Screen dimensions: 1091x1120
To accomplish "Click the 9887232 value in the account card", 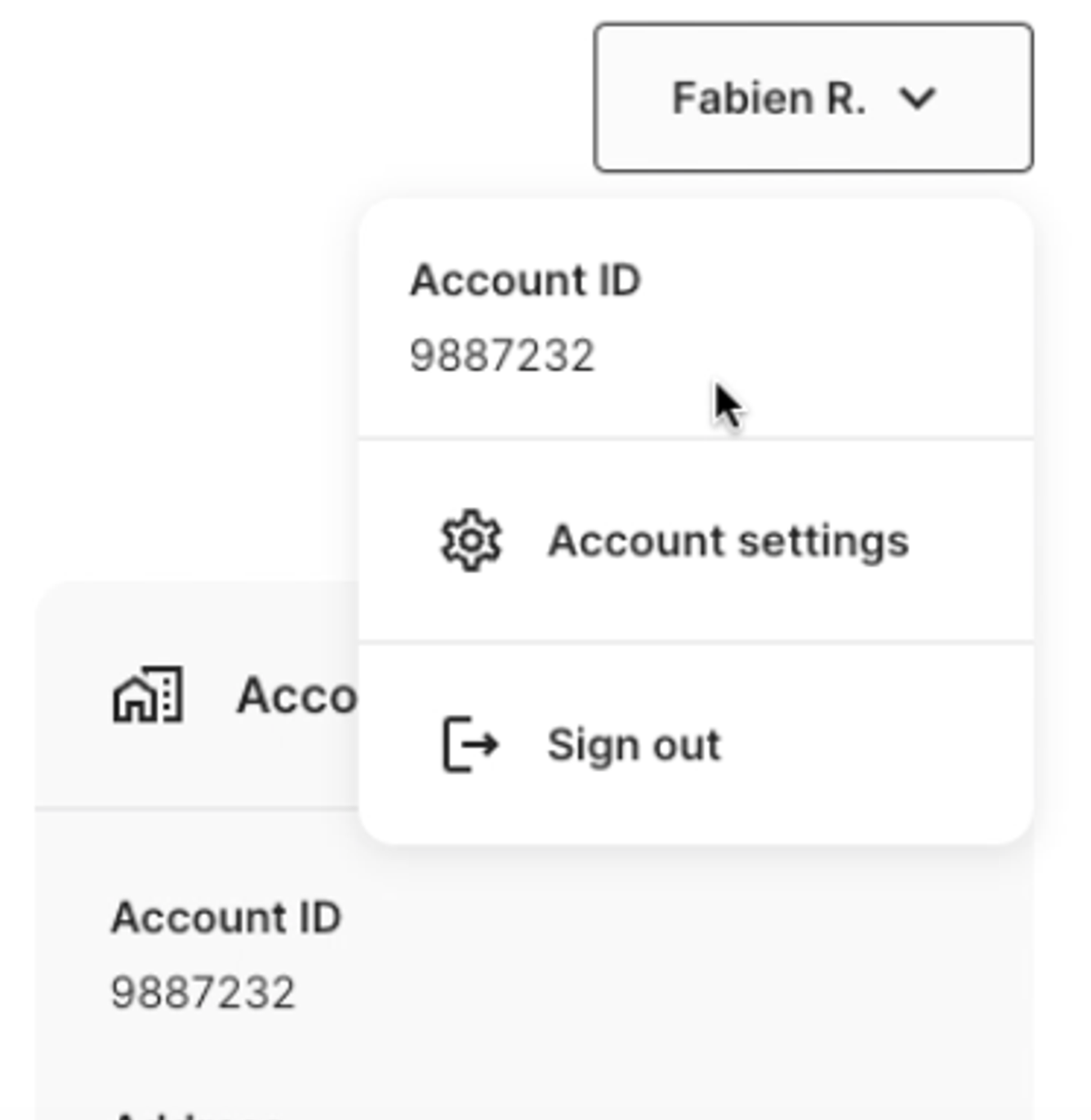I will click(203, 993).
